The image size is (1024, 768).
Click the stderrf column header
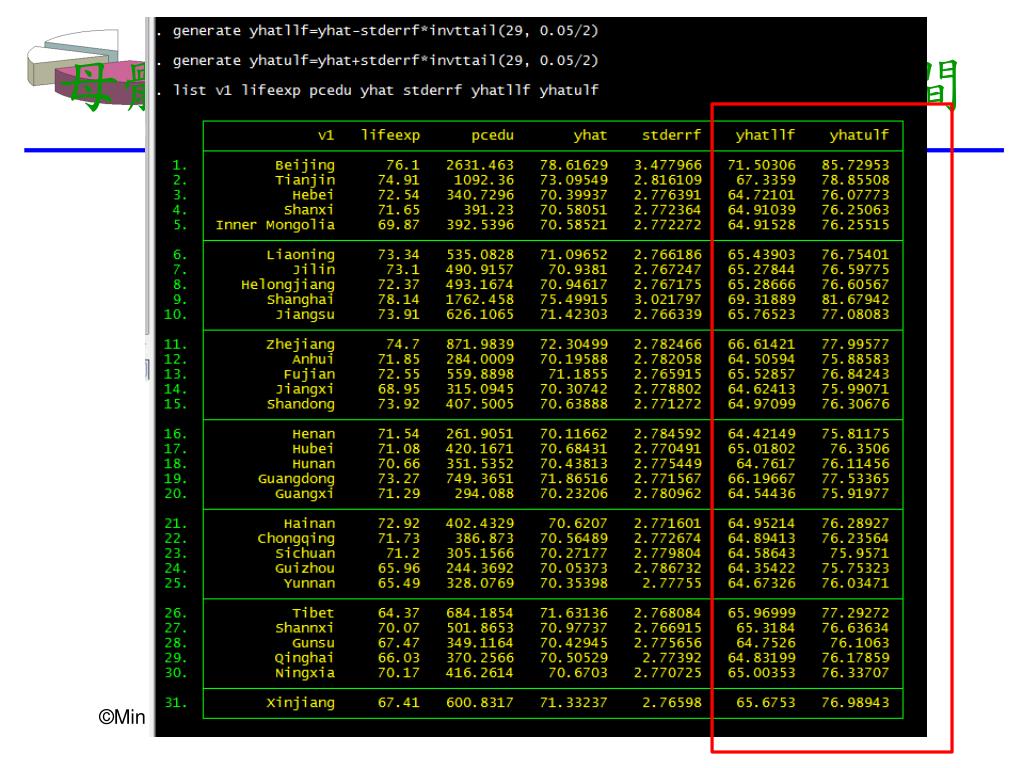tap(671, 135)
